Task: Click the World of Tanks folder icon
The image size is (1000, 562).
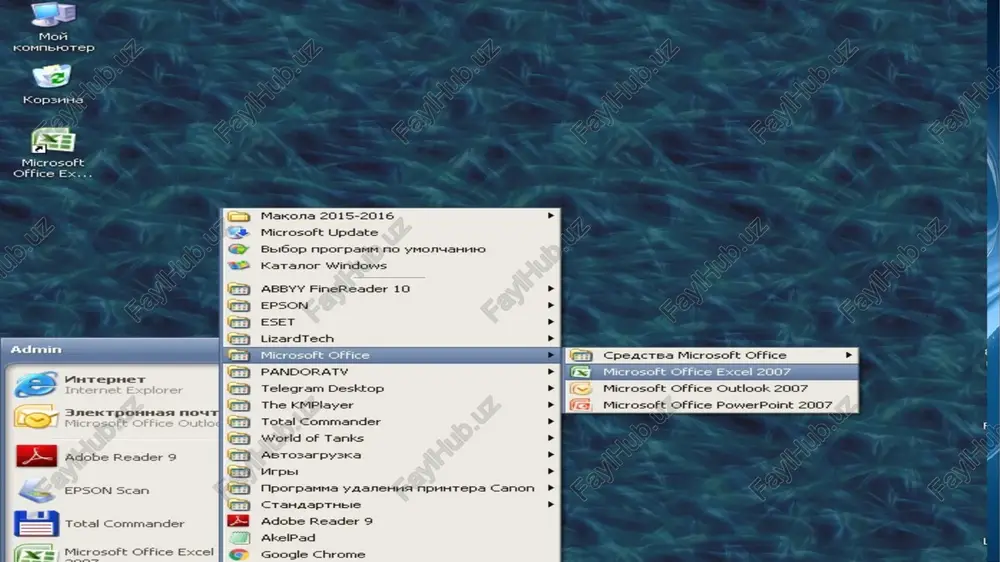Action: (239, 438)
